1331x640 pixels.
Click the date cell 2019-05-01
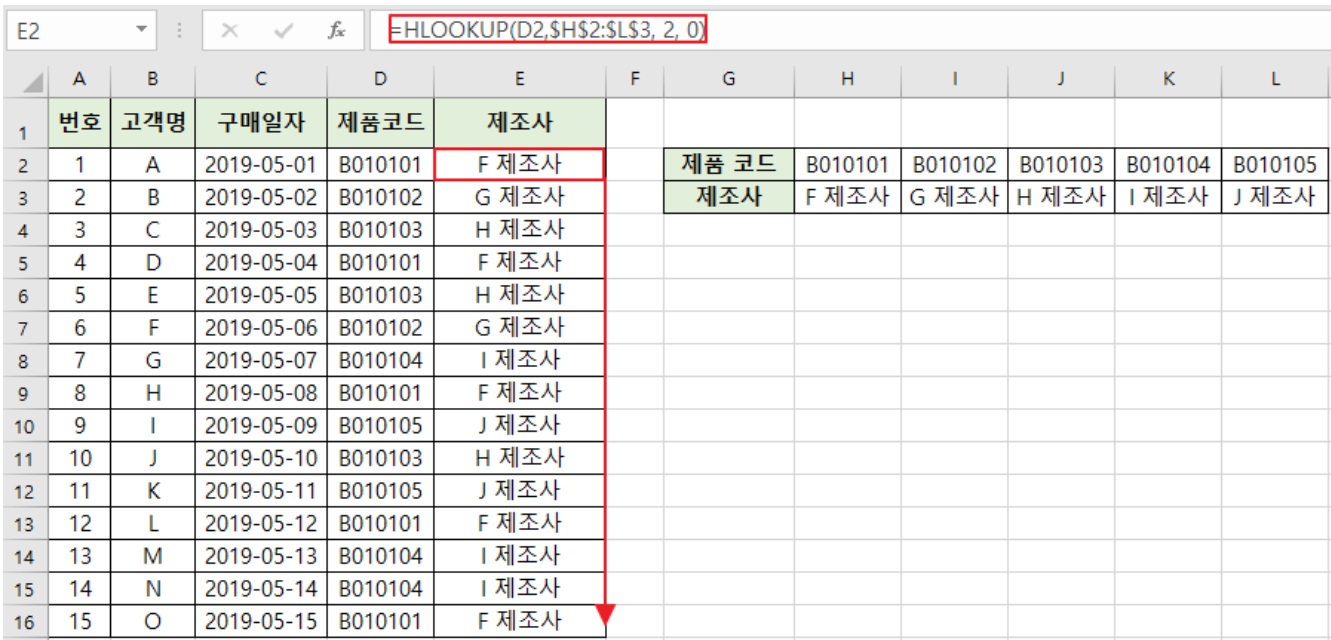pyautogui.click(x=261, y=164)
